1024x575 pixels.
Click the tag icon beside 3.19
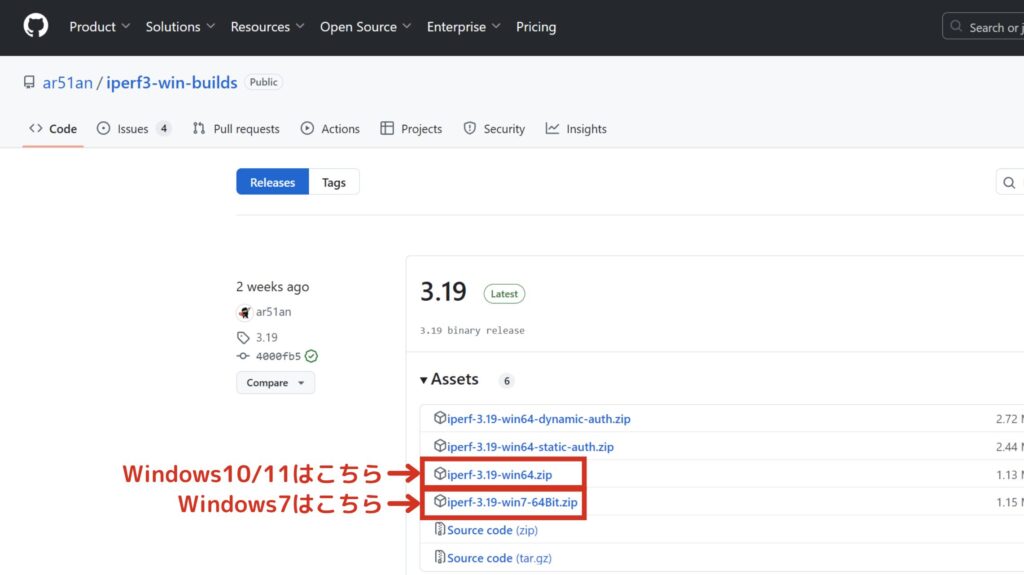[243, 338]
